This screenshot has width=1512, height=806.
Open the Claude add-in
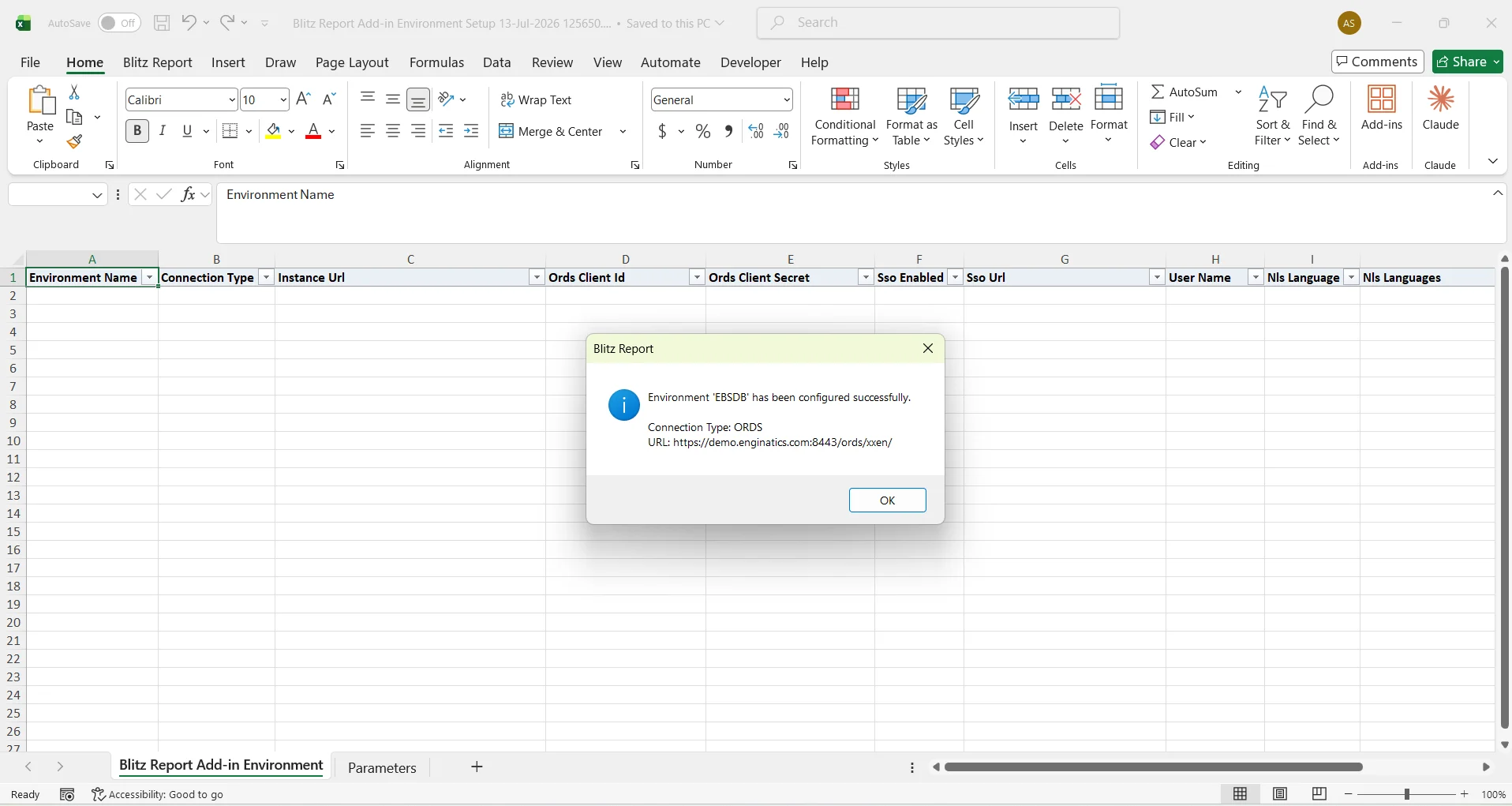pos(1441,109)
